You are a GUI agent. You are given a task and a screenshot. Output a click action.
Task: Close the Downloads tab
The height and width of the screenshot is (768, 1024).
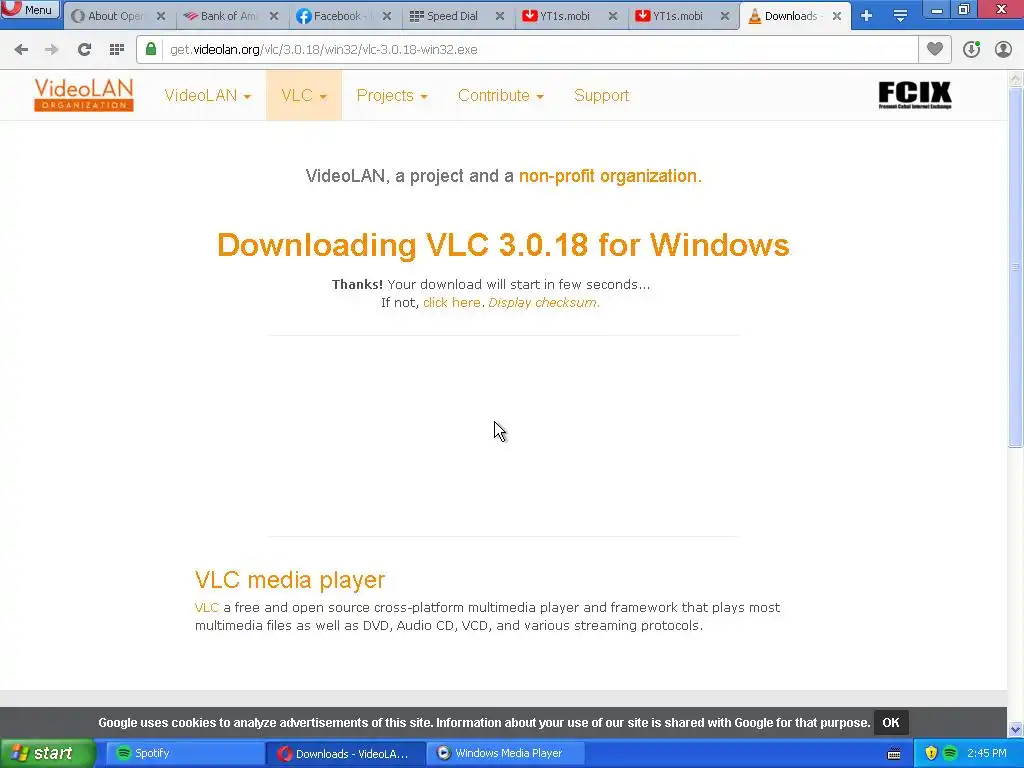(x=837, y=16)
